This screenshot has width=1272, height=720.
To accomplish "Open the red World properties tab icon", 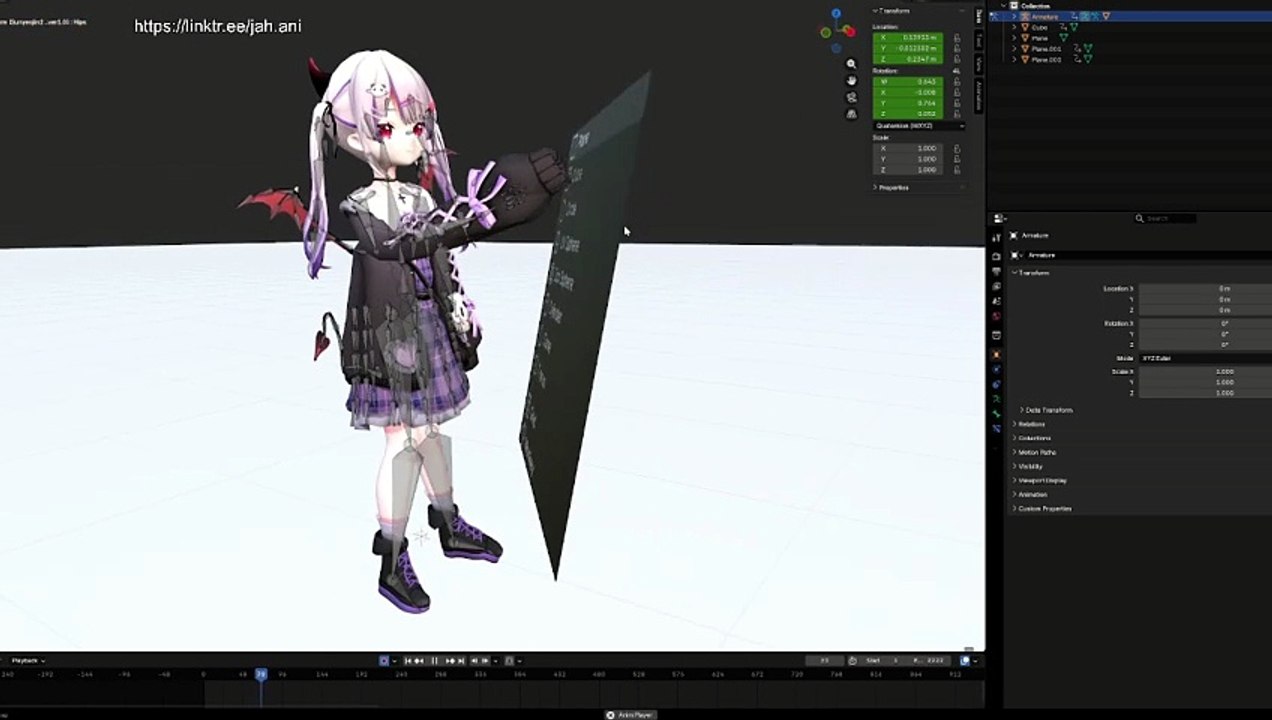I will pos(996,316).
